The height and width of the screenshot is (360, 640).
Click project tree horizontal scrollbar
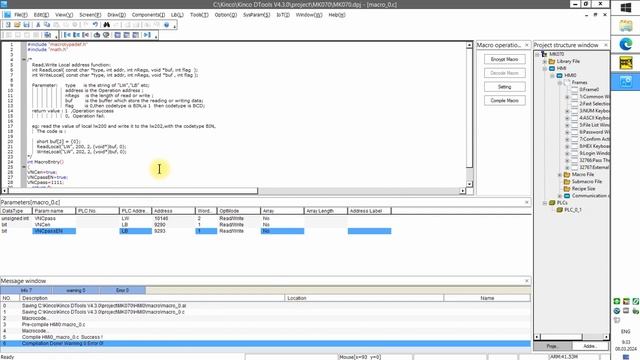[x=562, y=337]
